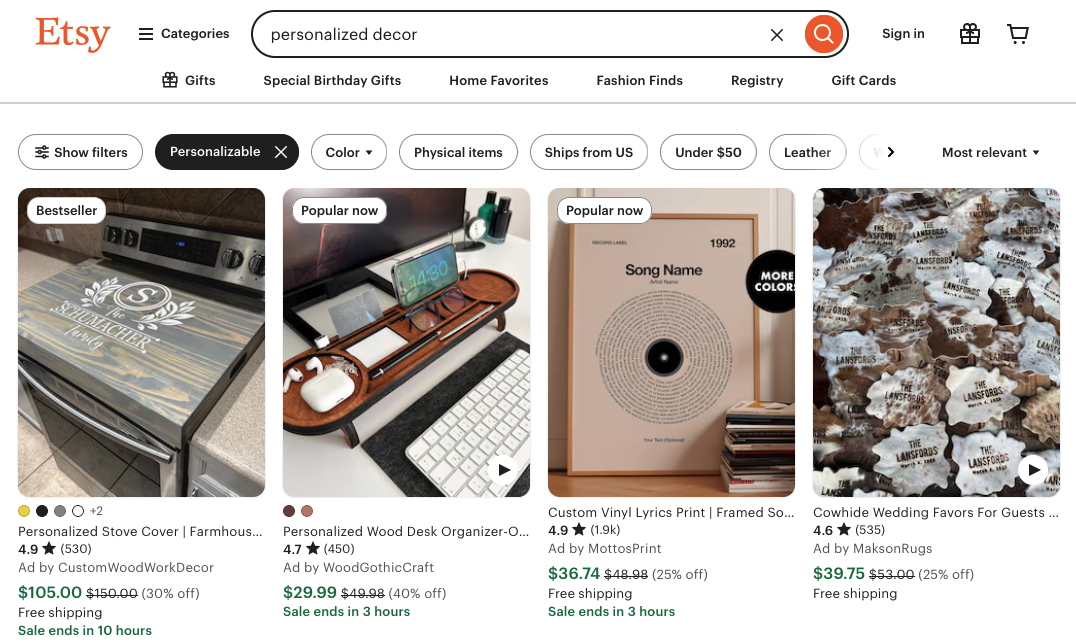Expand the Color filter dropdown
Image resolution: width=1076 pixels, height=642 pixels.
[x=348, y=152]
